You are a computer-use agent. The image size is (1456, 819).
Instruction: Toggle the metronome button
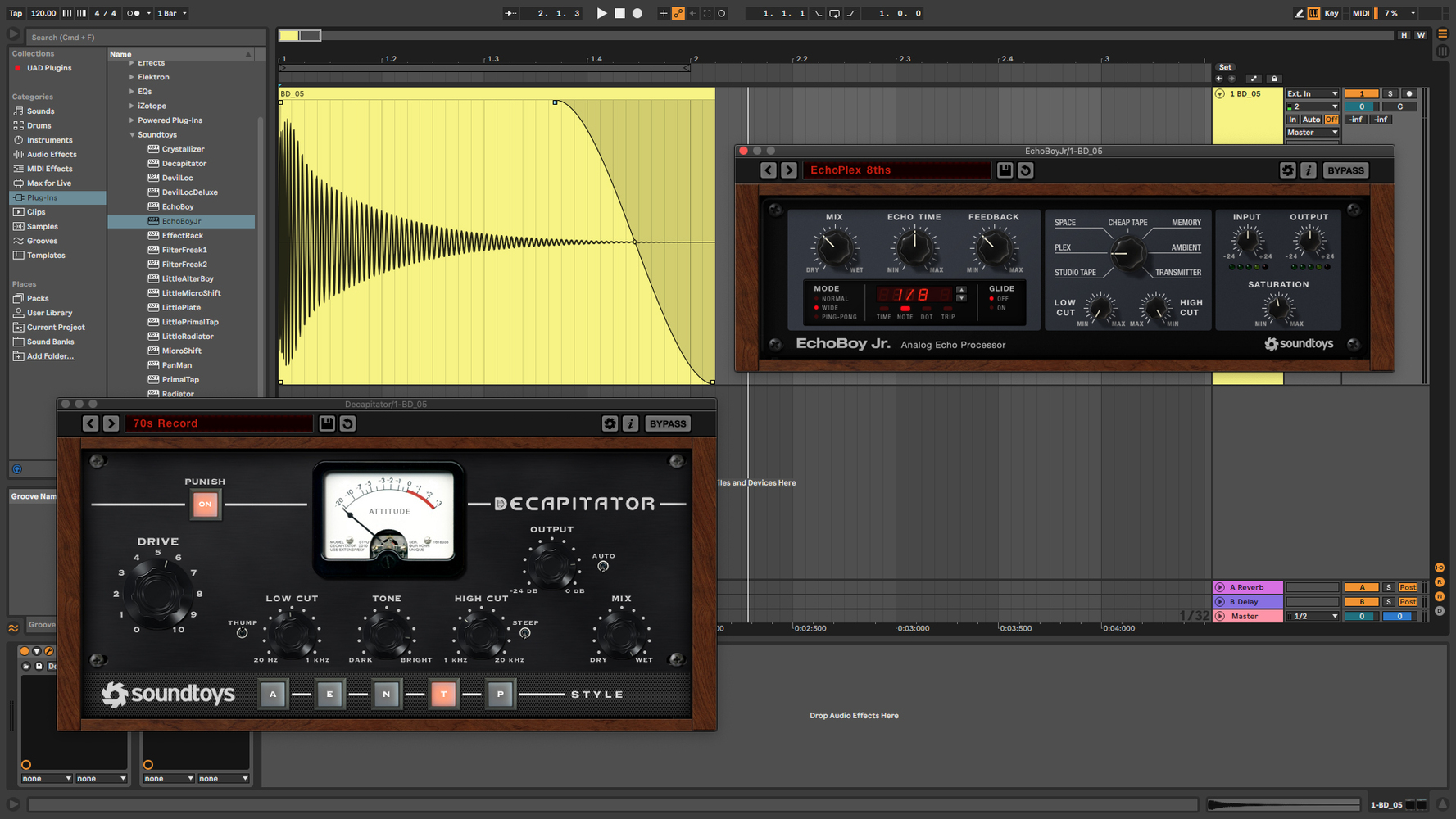(134, 13)
